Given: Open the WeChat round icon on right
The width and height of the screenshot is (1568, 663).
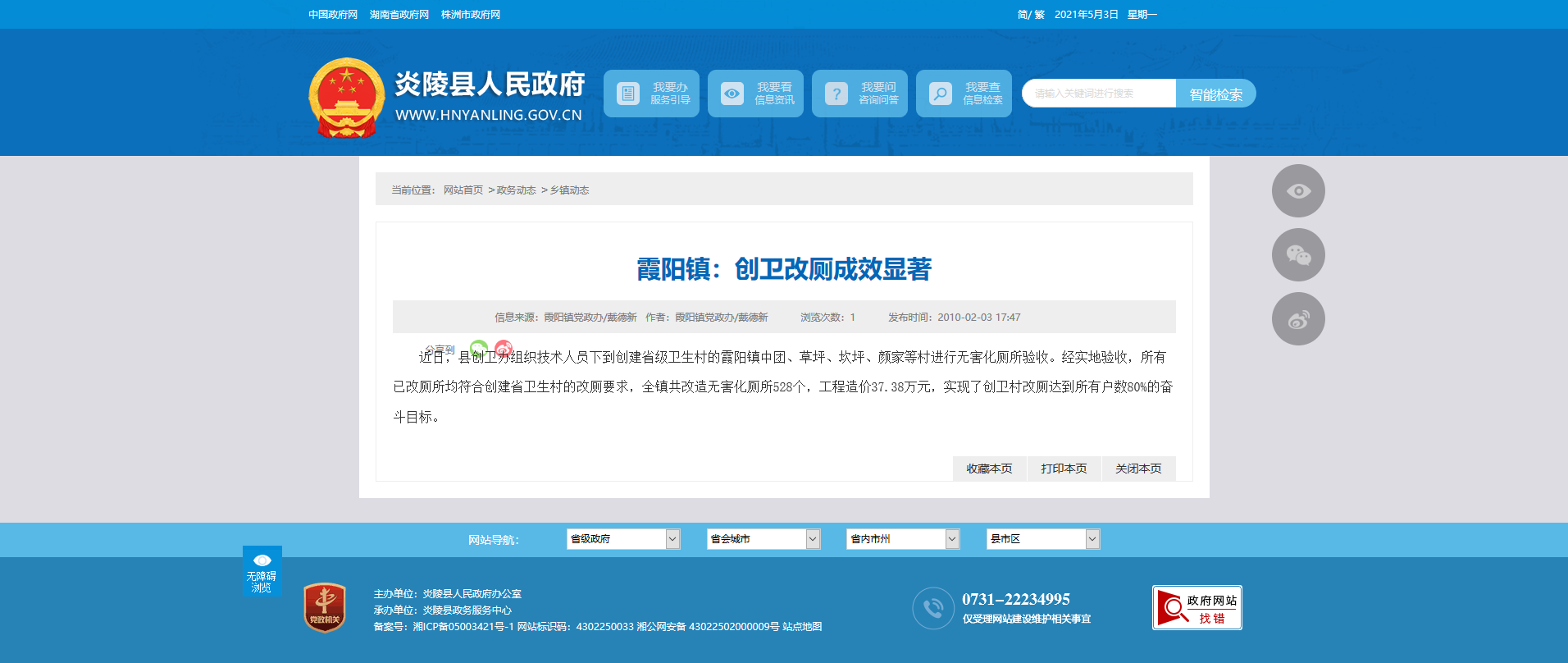Looking at the screenshot, I should tap(1297, 255).
